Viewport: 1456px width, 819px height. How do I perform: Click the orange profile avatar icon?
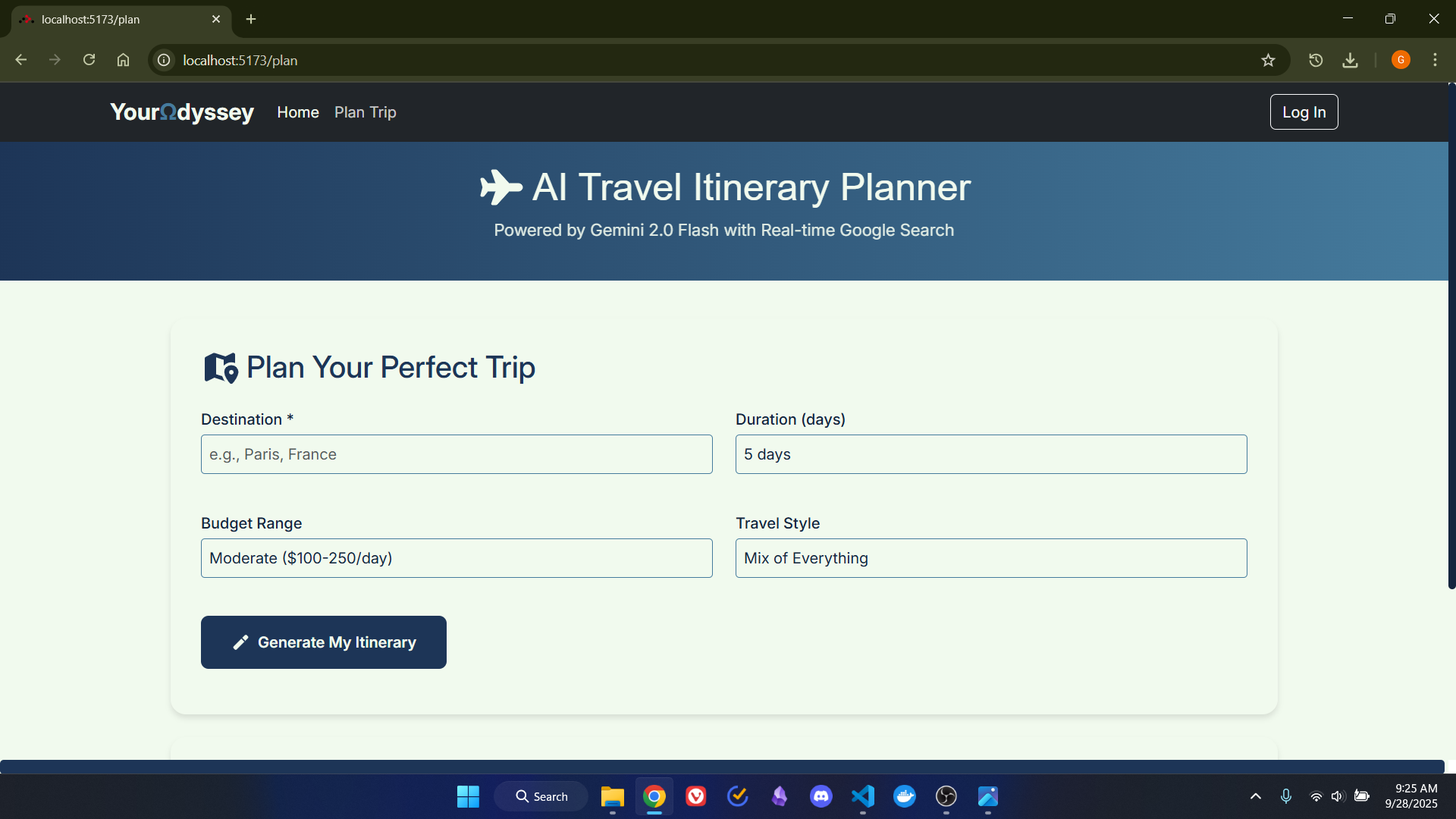1401,60
